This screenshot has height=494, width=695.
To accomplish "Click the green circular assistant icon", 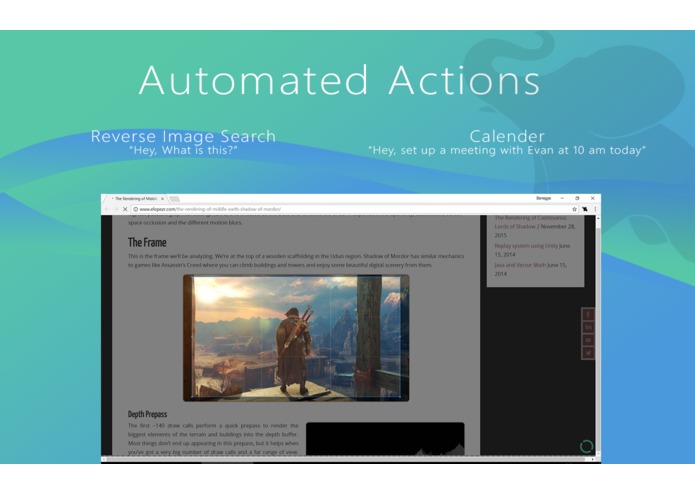I will 586,446.
